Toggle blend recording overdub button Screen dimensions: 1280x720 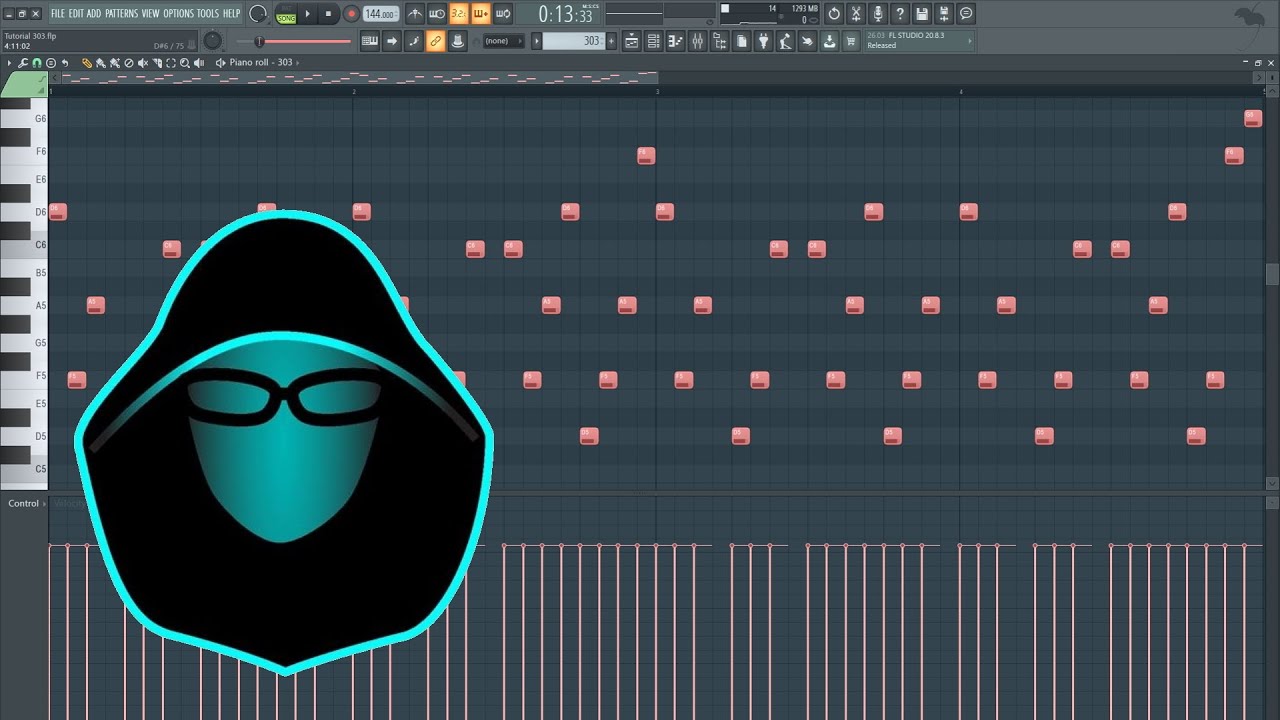(481, 14)
